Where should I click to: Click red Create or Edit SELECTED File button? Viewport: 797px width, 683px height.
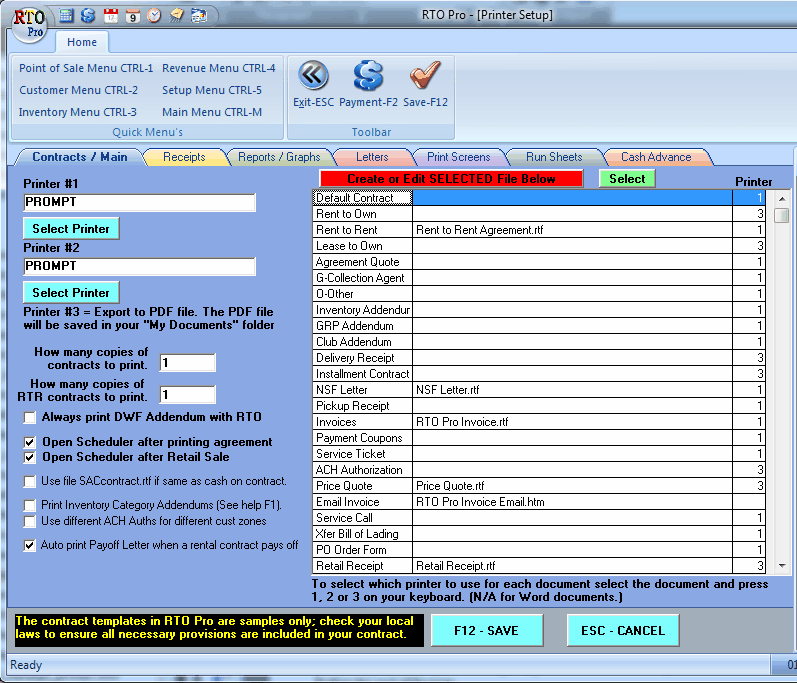click(x=450, y=179)
